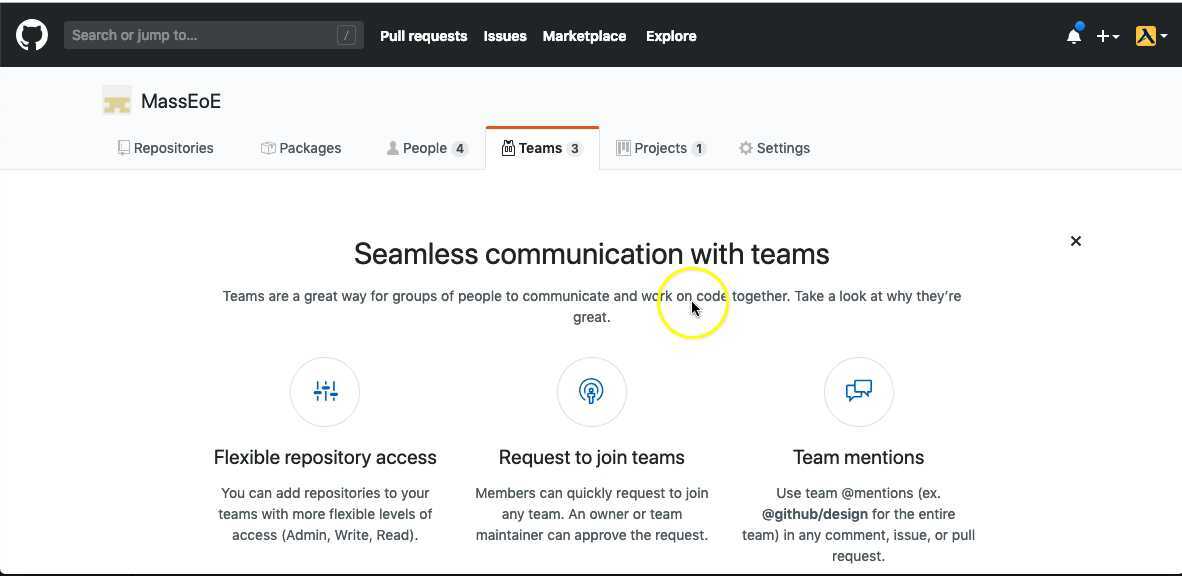Image resolution: width=1182 pixels, height=576 pixels.
Task: Focus the Search or jump to field
Action: (x=213, y=35)
